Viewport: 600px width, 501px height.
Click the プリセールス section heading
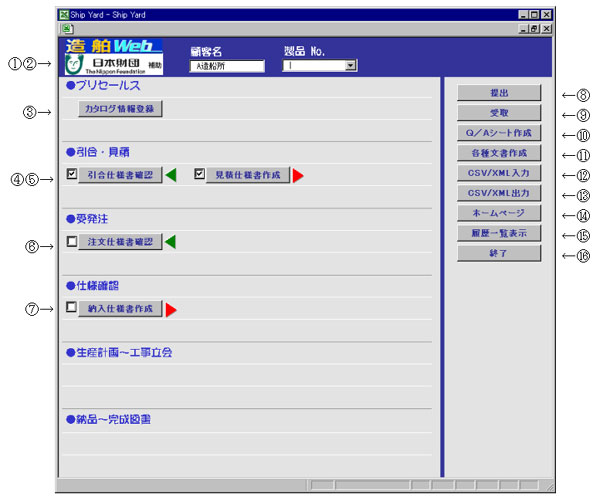103,85
